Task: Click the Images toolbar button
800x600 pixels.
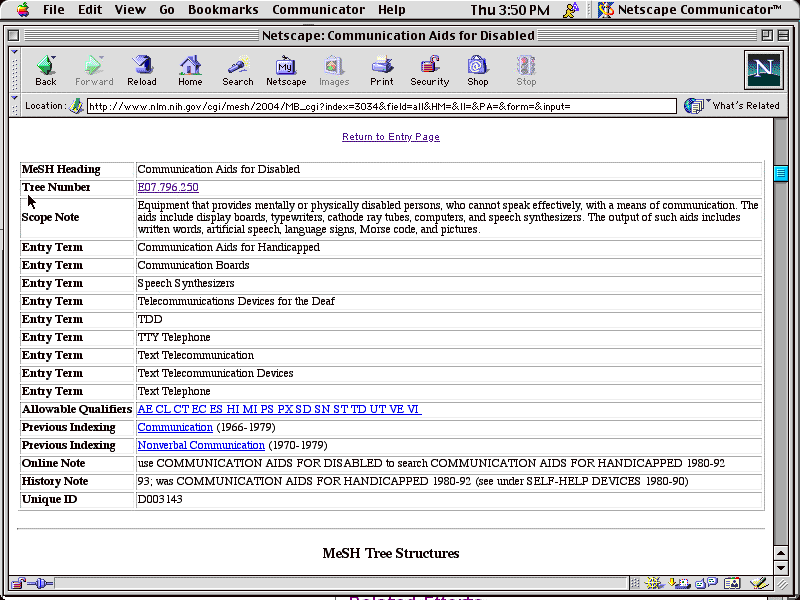Action: tap(334, 70)
